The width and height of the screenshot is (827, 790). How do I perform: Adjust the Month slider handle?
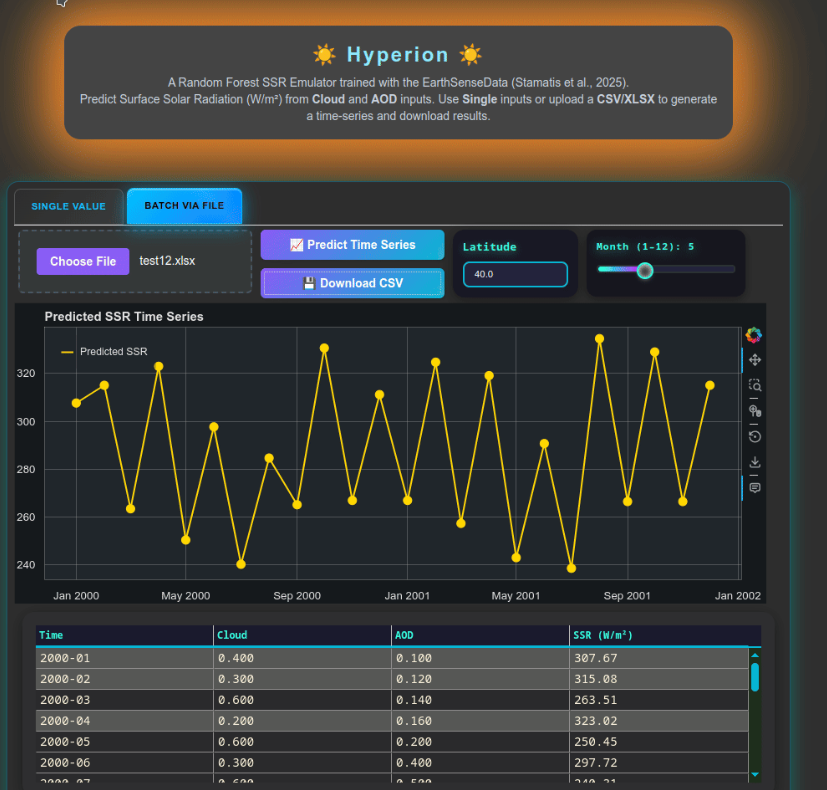coord(645,270)
